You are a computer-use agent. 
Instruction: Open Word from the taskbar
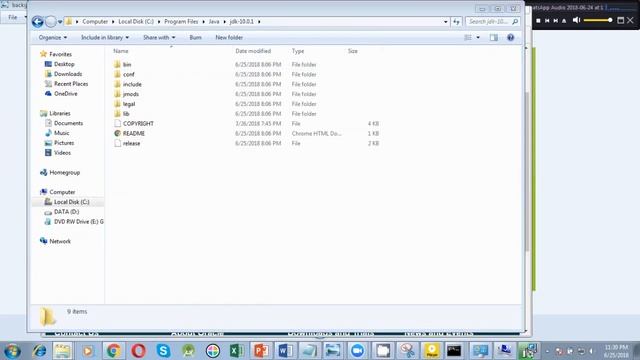point(285,351)
